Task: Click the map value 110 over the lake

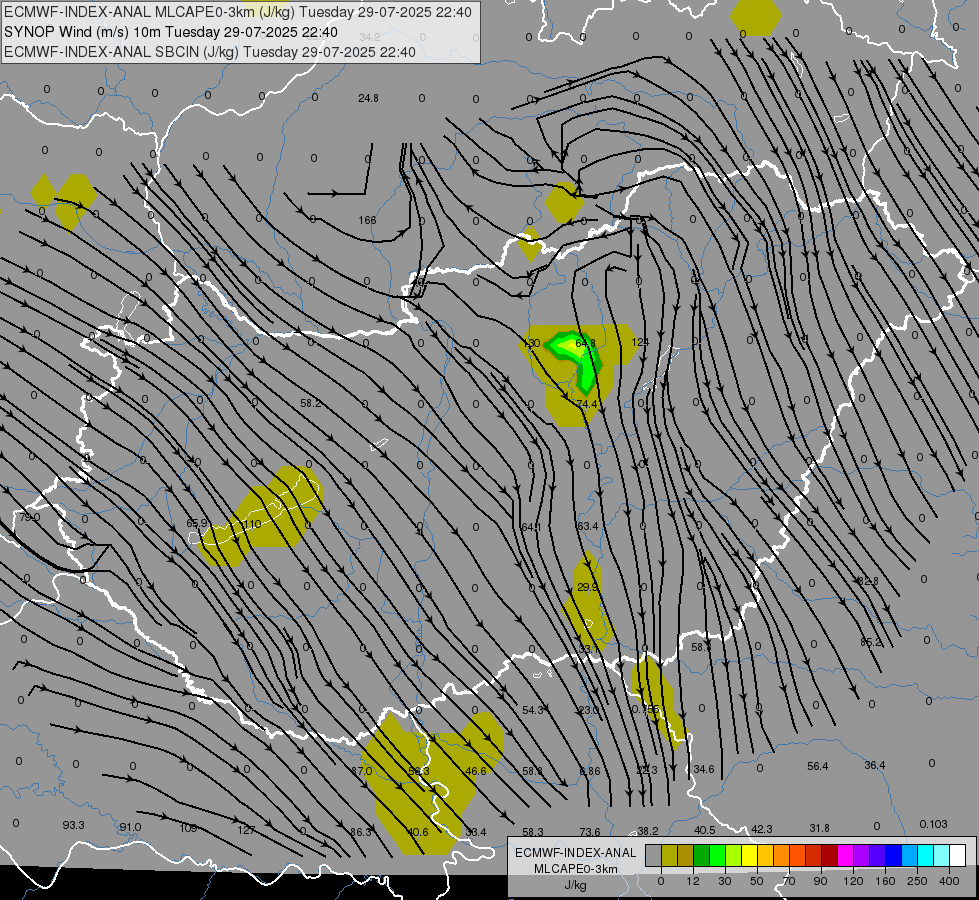Action: pyautogui.click(x=252, y=524)
